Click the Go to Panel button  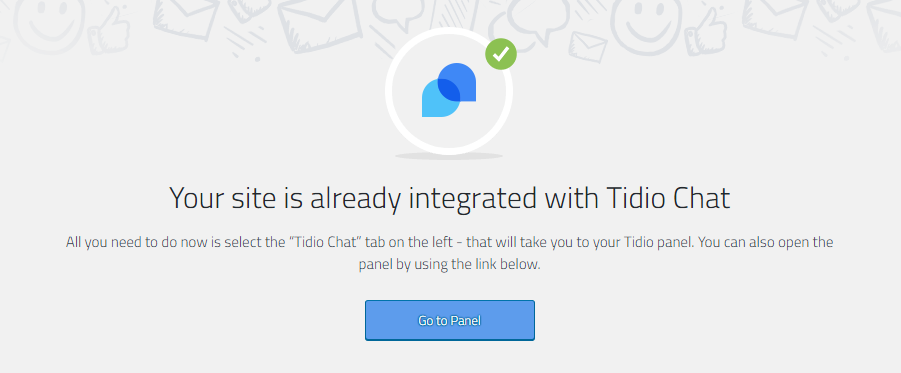(450, 320)
